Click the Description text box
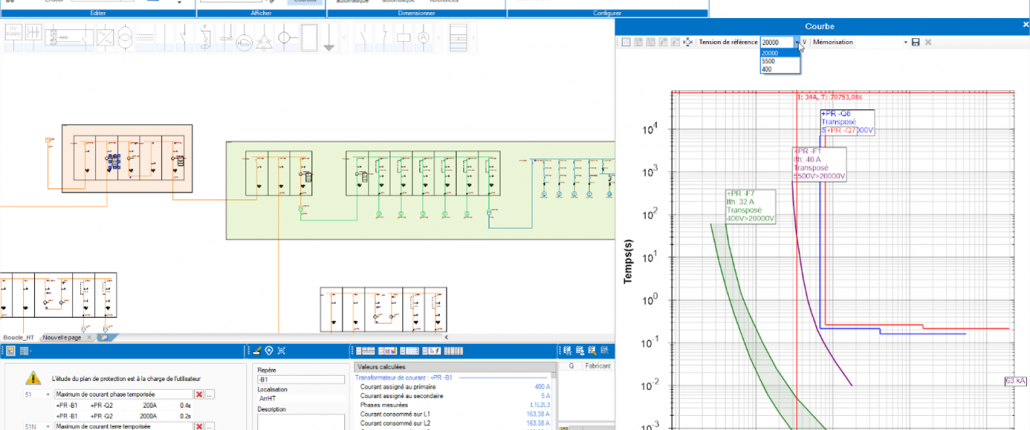 [301, 422]
